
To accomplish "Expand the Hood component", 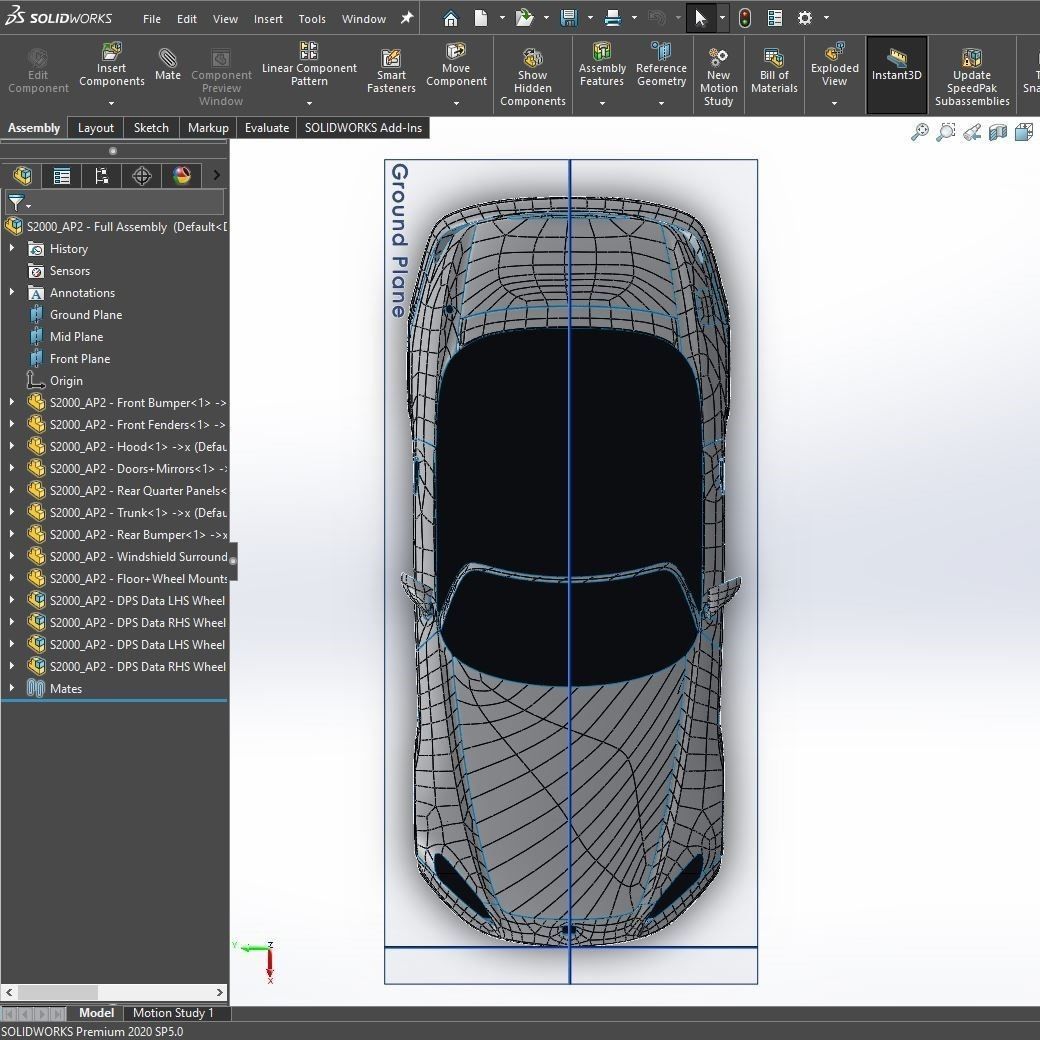I will (11, 446).
